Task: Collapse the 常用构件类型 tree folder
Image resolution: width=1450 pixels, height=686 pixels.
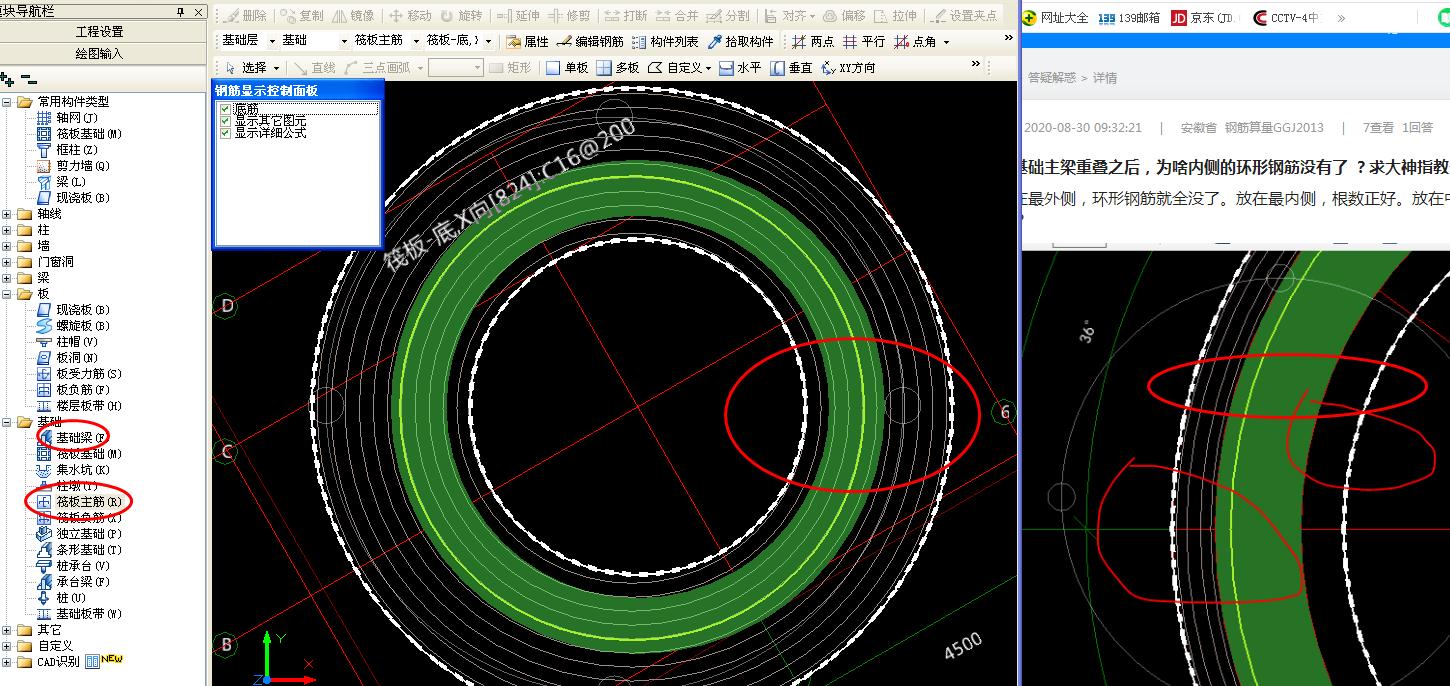Action: 8,102
